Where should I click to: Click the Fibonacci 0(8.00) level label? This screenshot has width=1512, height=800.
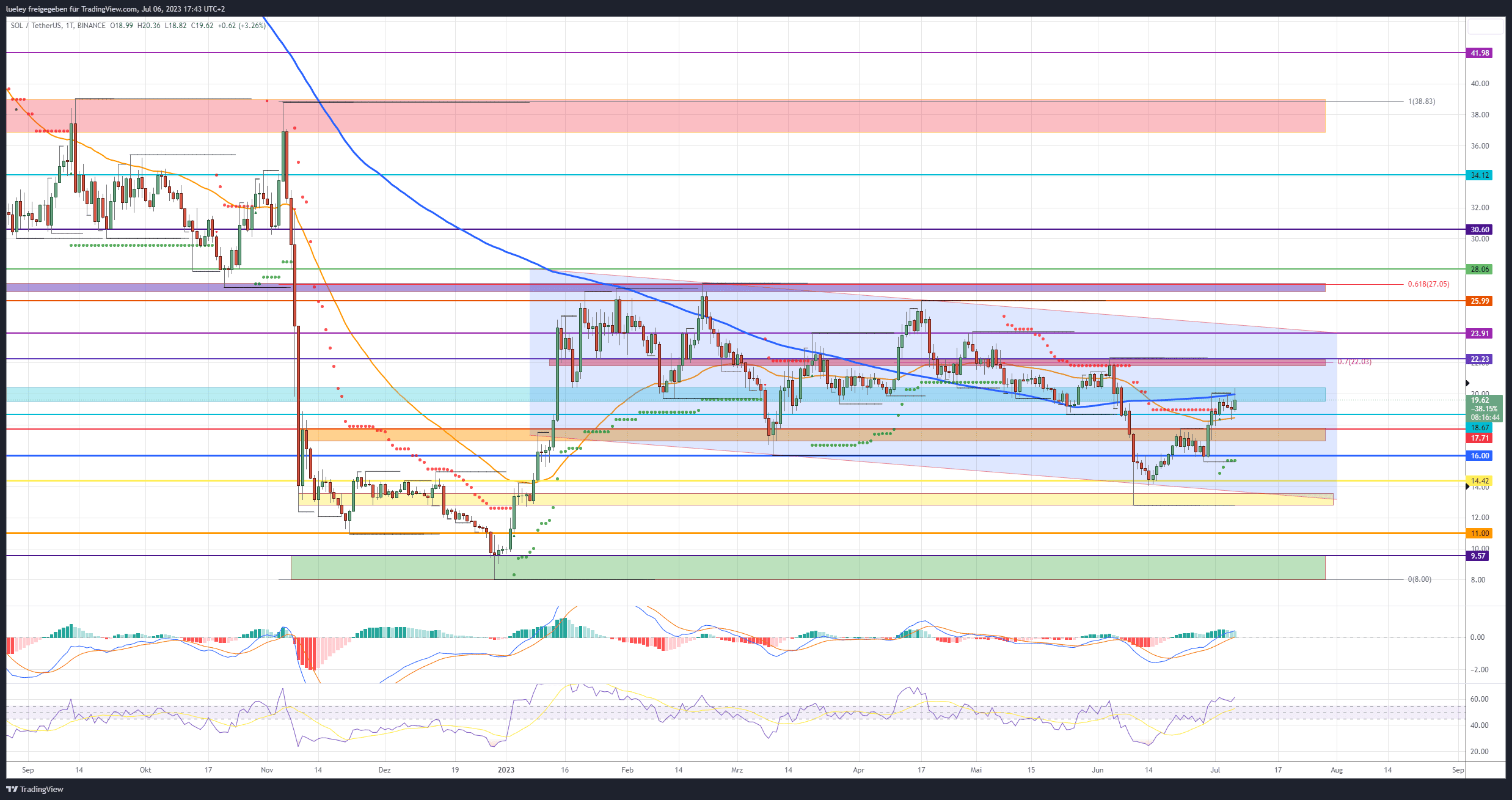click(x=1420, y=579)
